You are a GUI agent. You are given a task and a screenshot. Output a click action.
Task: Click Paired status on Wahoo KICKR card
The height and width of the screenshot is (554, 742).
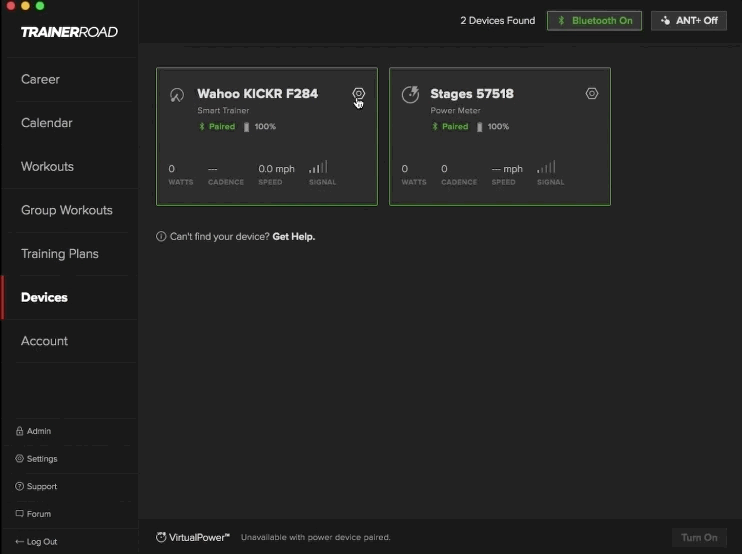tap(222, 127)
